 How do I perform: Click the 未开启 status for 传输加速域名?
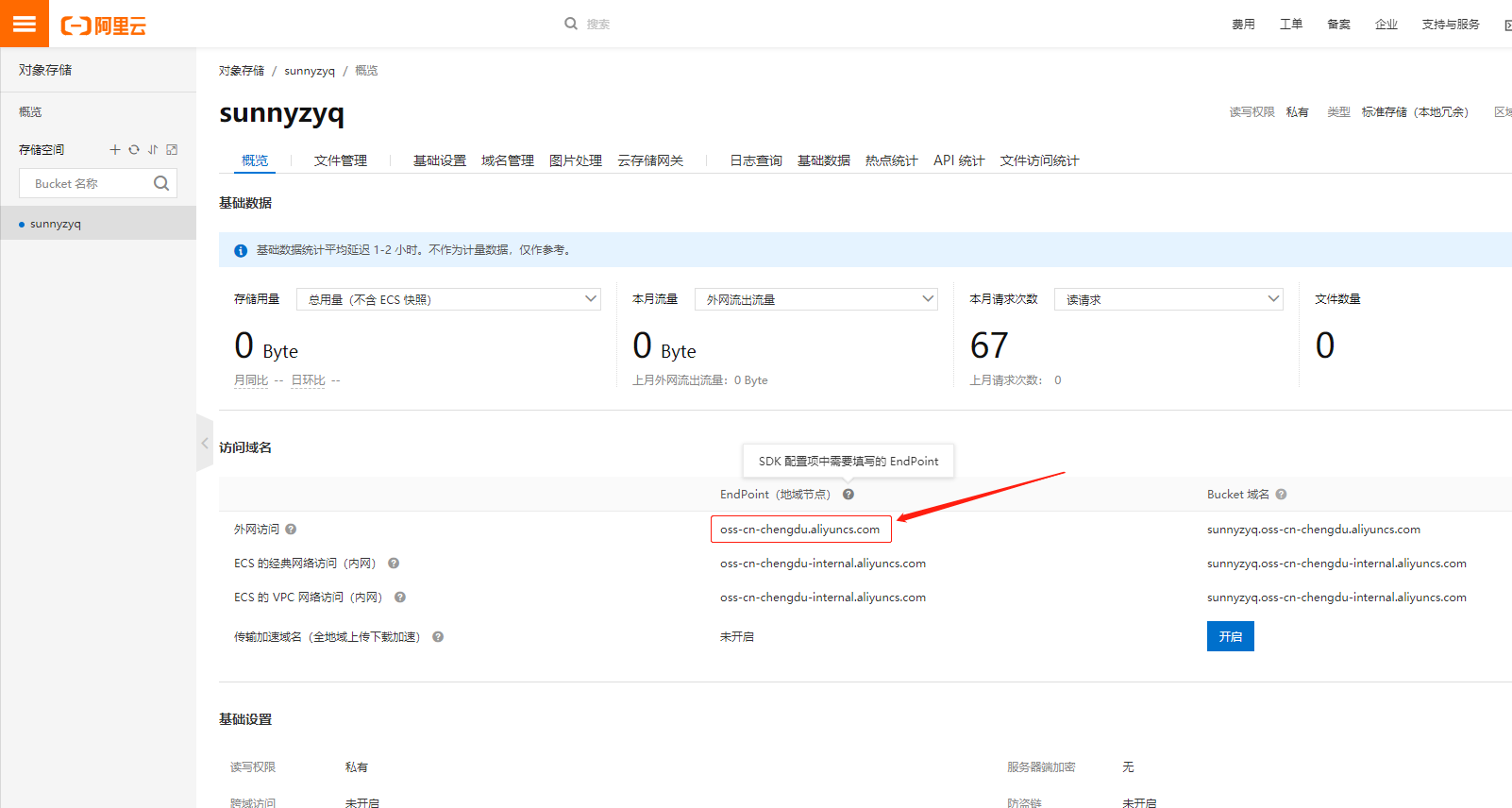pos(737,637)
